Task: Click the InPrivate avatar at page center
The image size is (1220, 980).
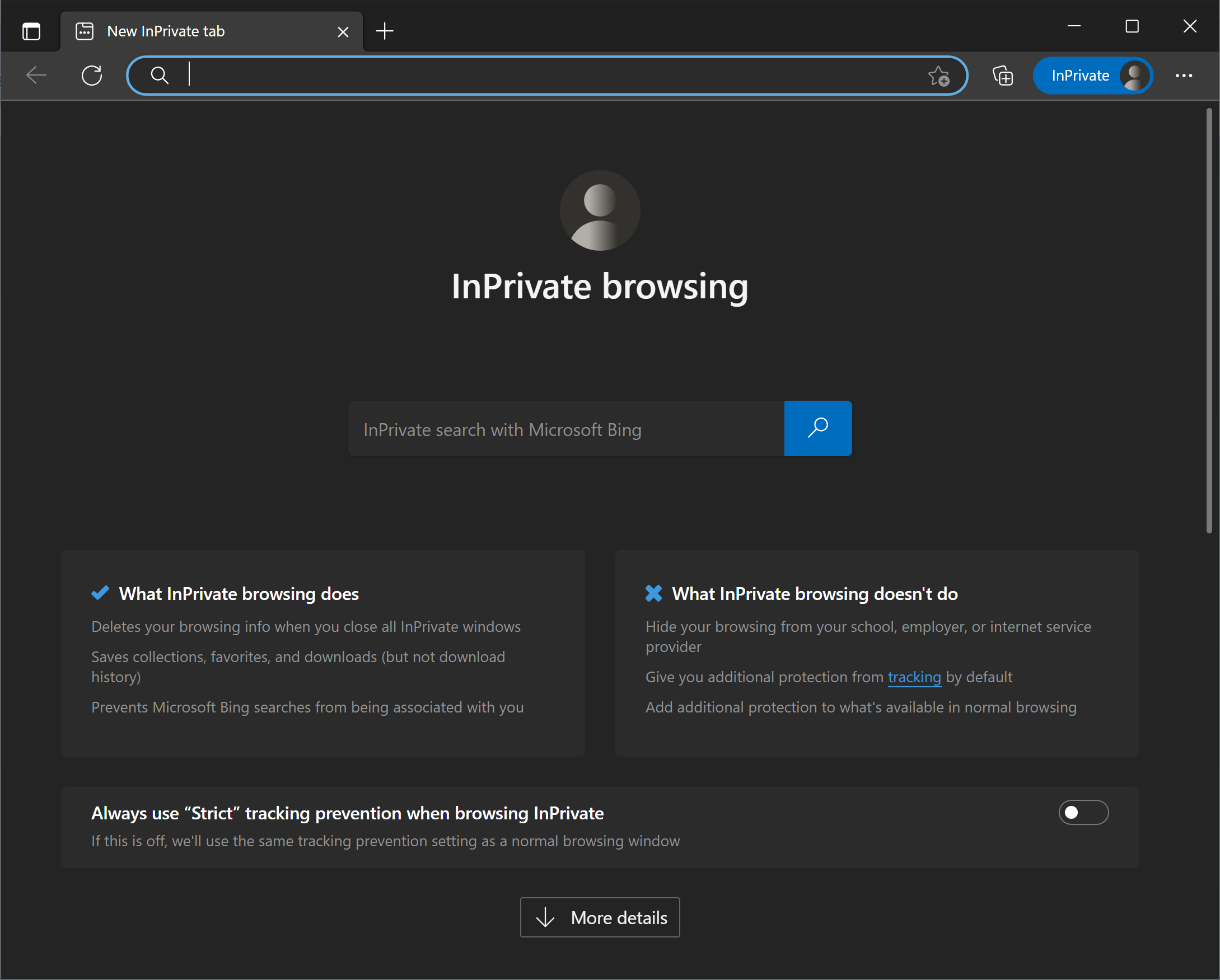Action: [600, 210]
